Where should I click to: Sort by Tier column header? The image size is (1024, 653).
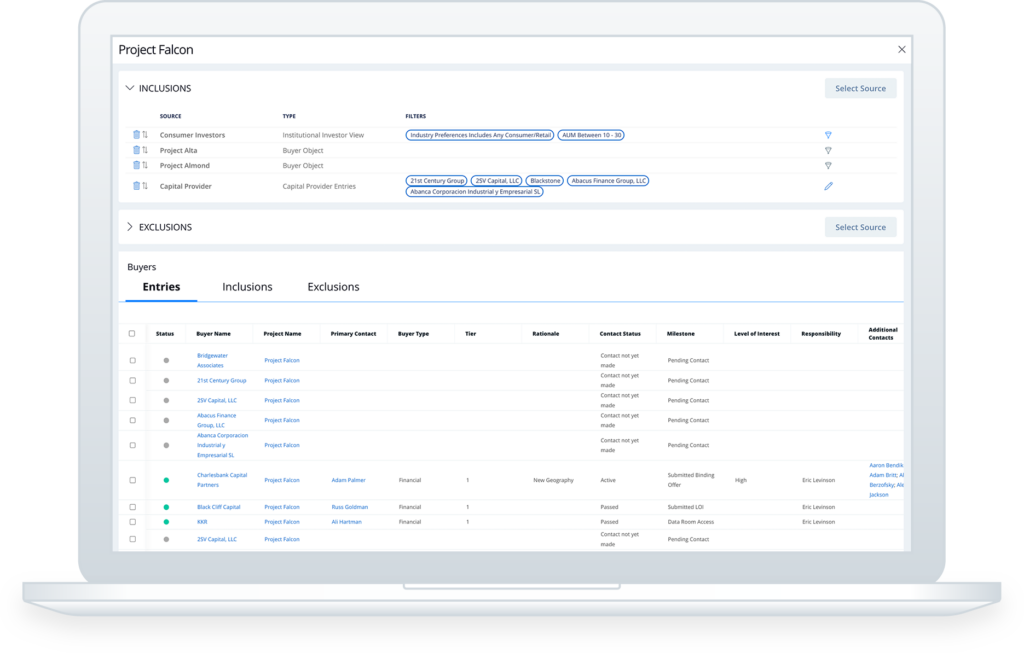[x=470, y=334]
